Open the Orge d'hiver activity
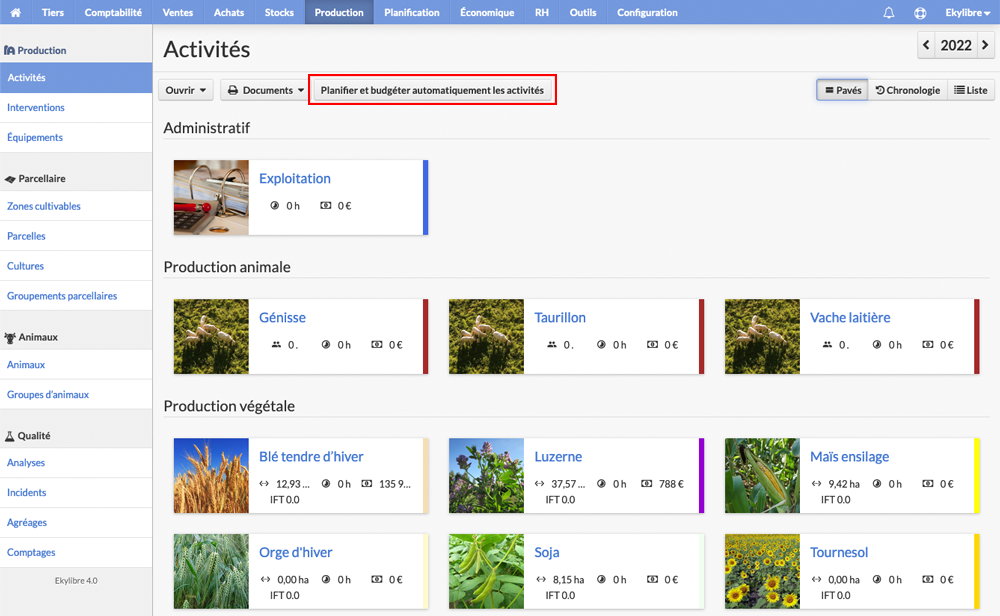The image size is (1000, 616). (x=295, y=552)
